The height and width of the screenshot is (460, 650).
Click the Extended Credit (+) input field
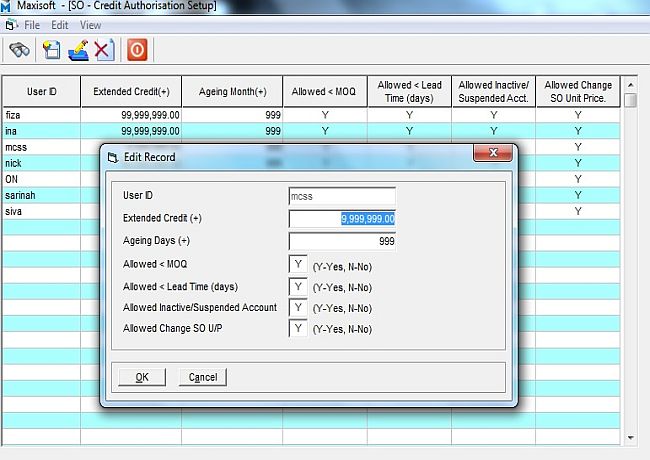click(x=341, y=219)
